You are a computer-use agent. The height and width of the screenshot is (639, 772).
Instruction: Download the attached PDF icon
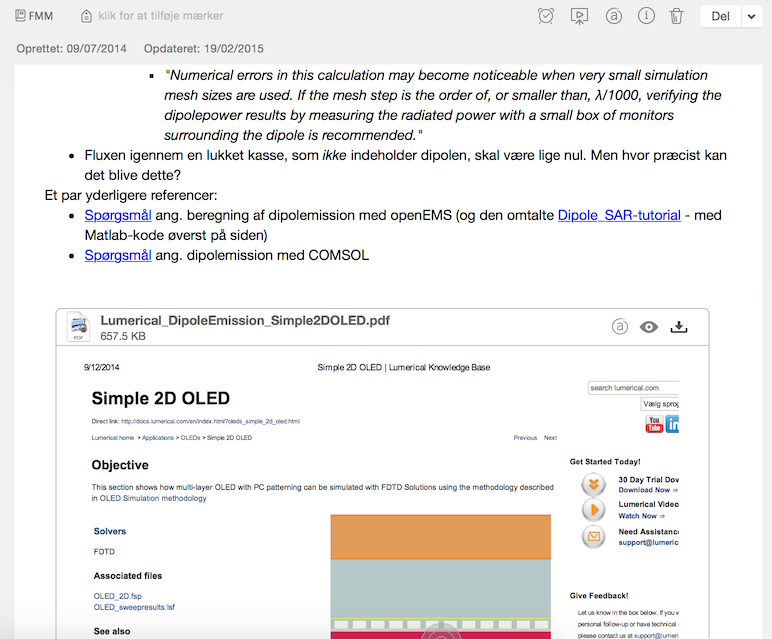679,326
